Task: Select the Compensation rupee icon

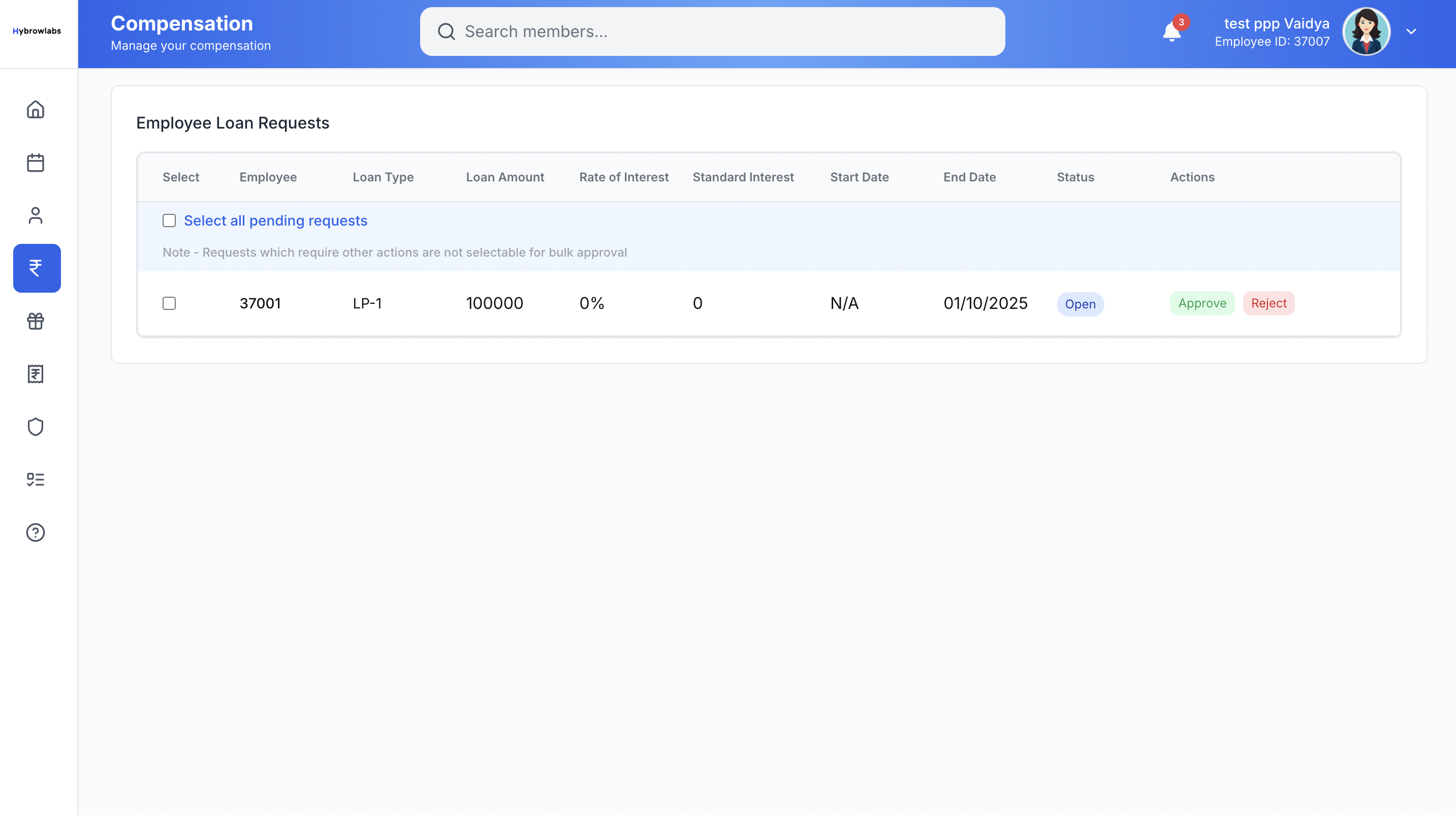Action: (x=36, y=268)
